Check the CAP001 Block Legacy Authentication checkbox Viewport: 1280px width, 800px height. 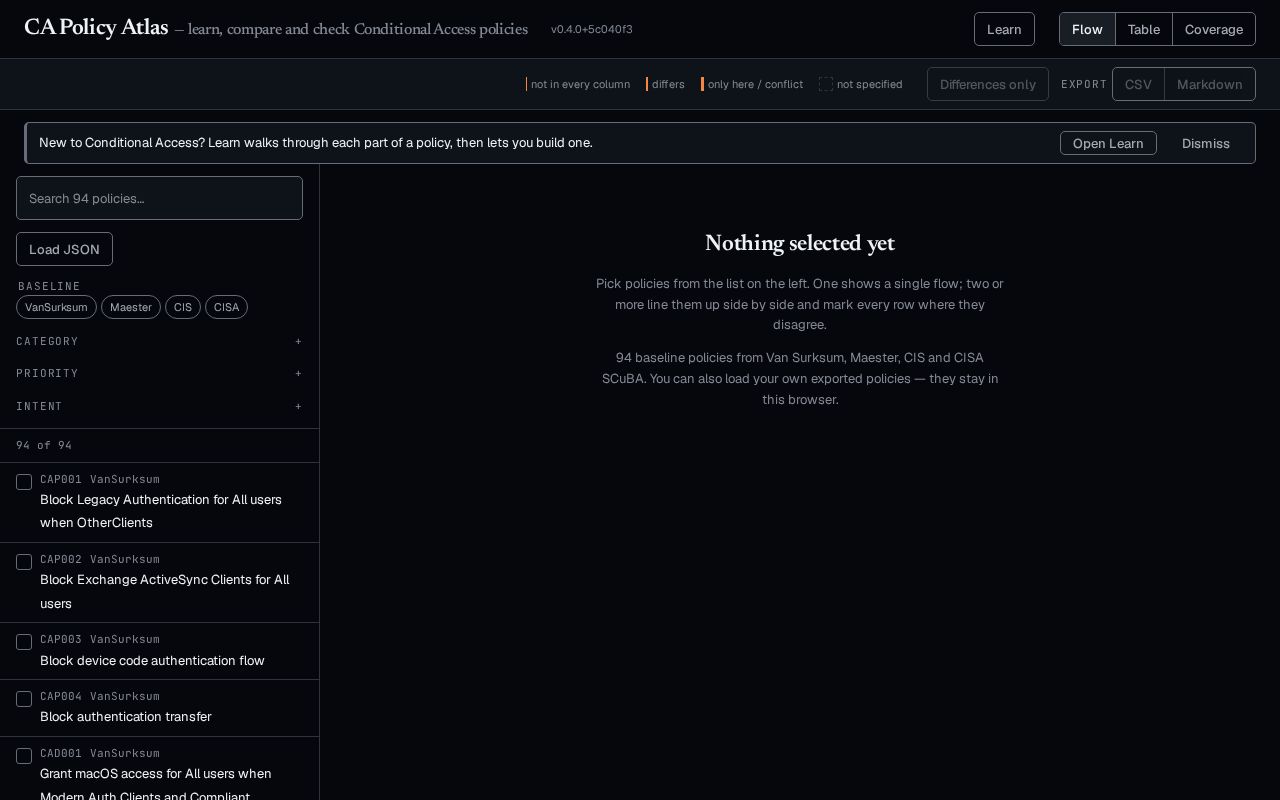point(24,482)
